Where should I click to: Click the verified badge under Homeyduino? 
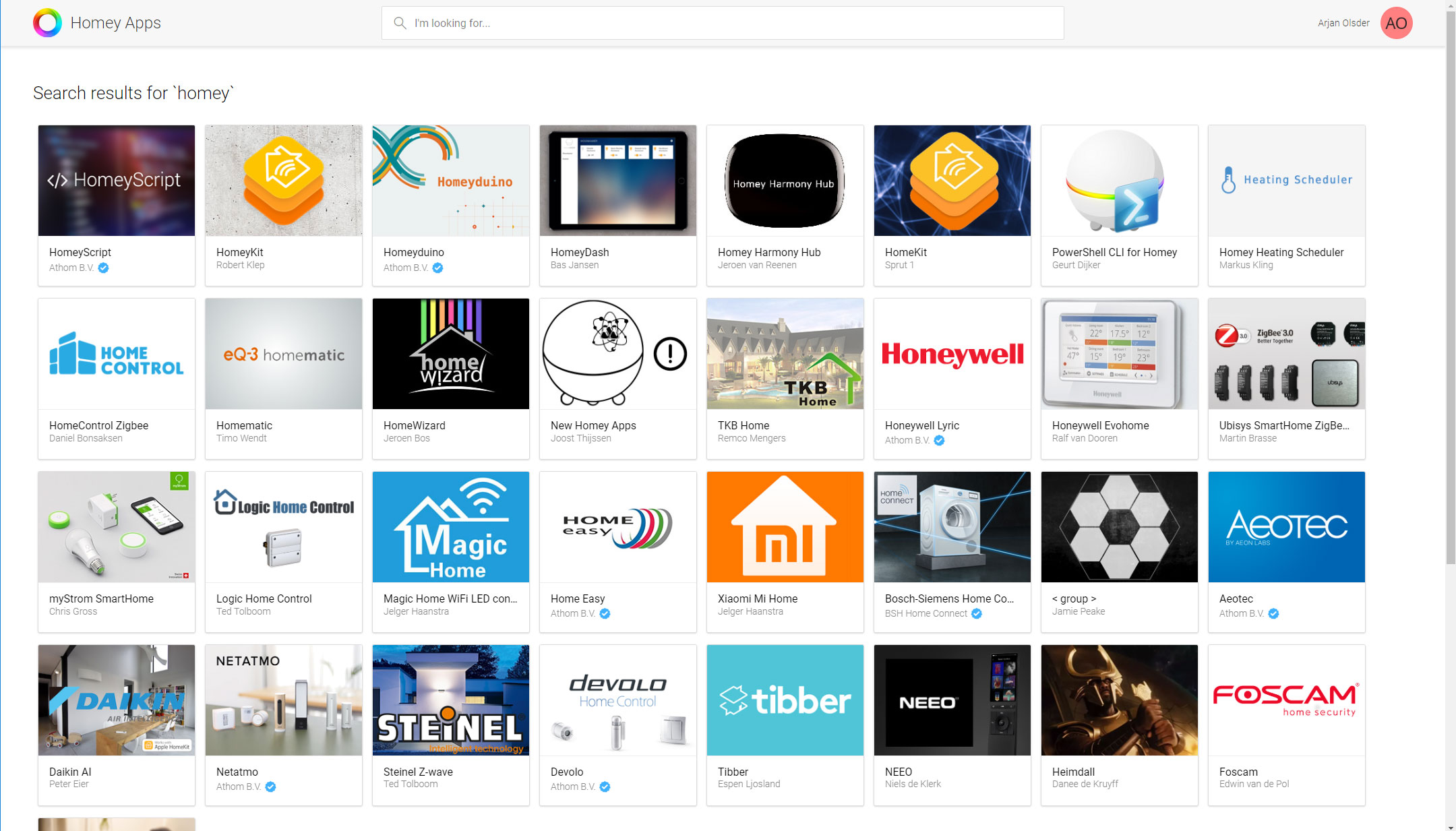tap(437, 268)
